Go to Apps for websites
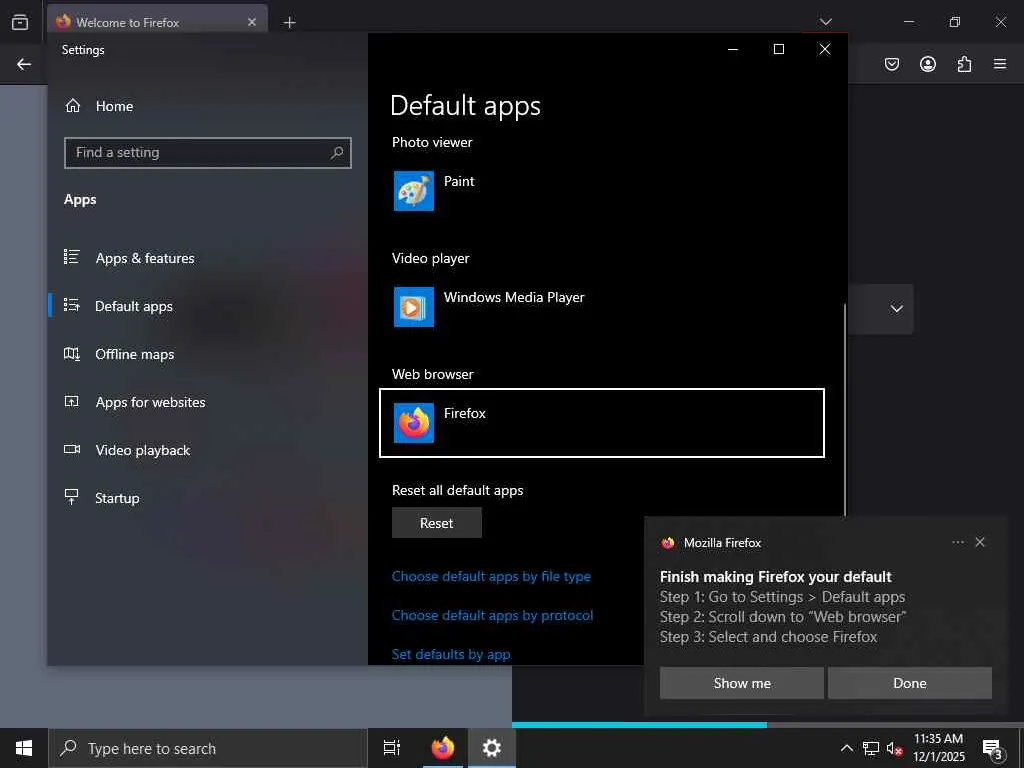Image resolution: width=1024 pixels, height=768 pixels. point(134,402)
